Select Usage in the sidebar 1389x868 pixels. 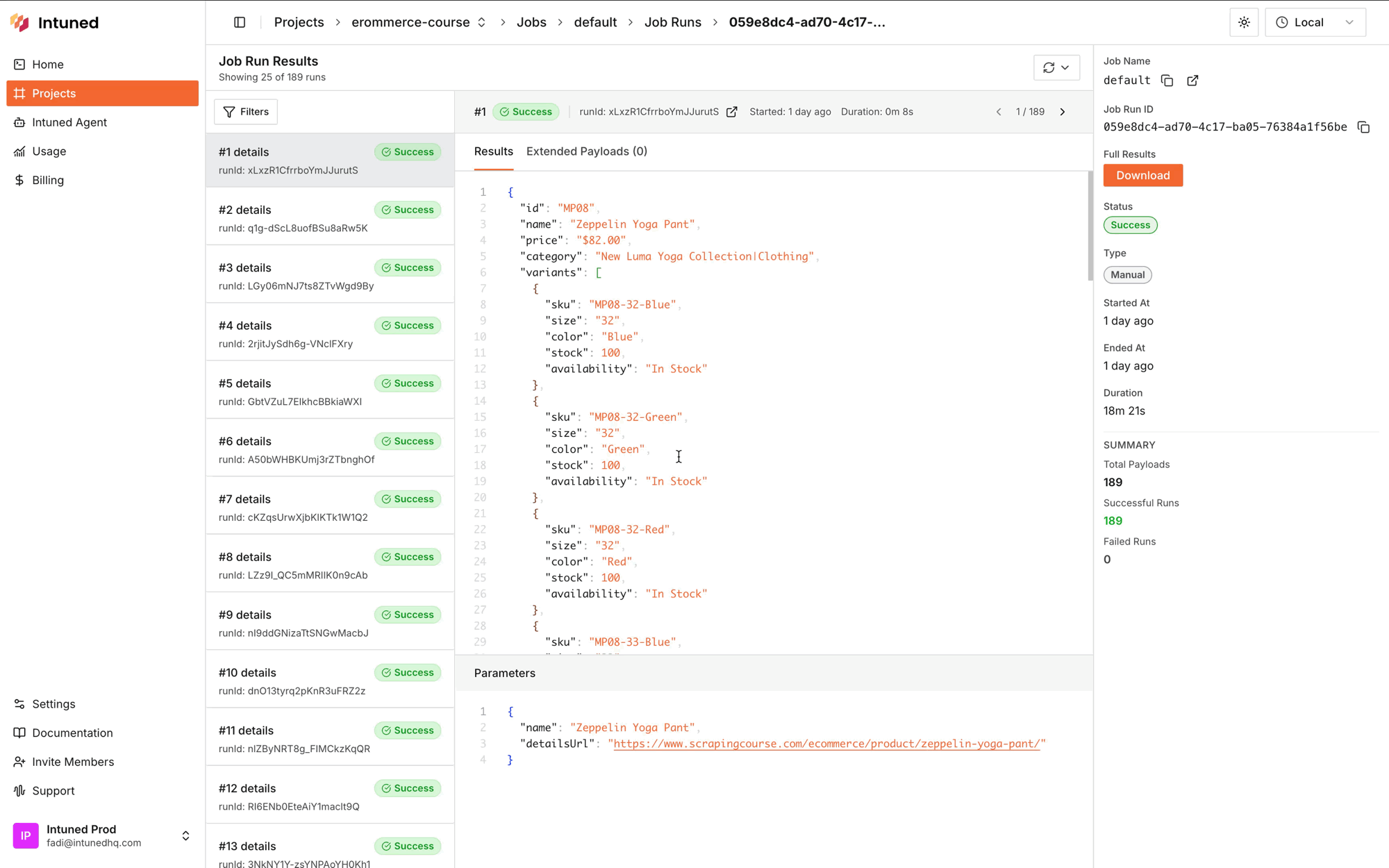[x=49, y=151]
